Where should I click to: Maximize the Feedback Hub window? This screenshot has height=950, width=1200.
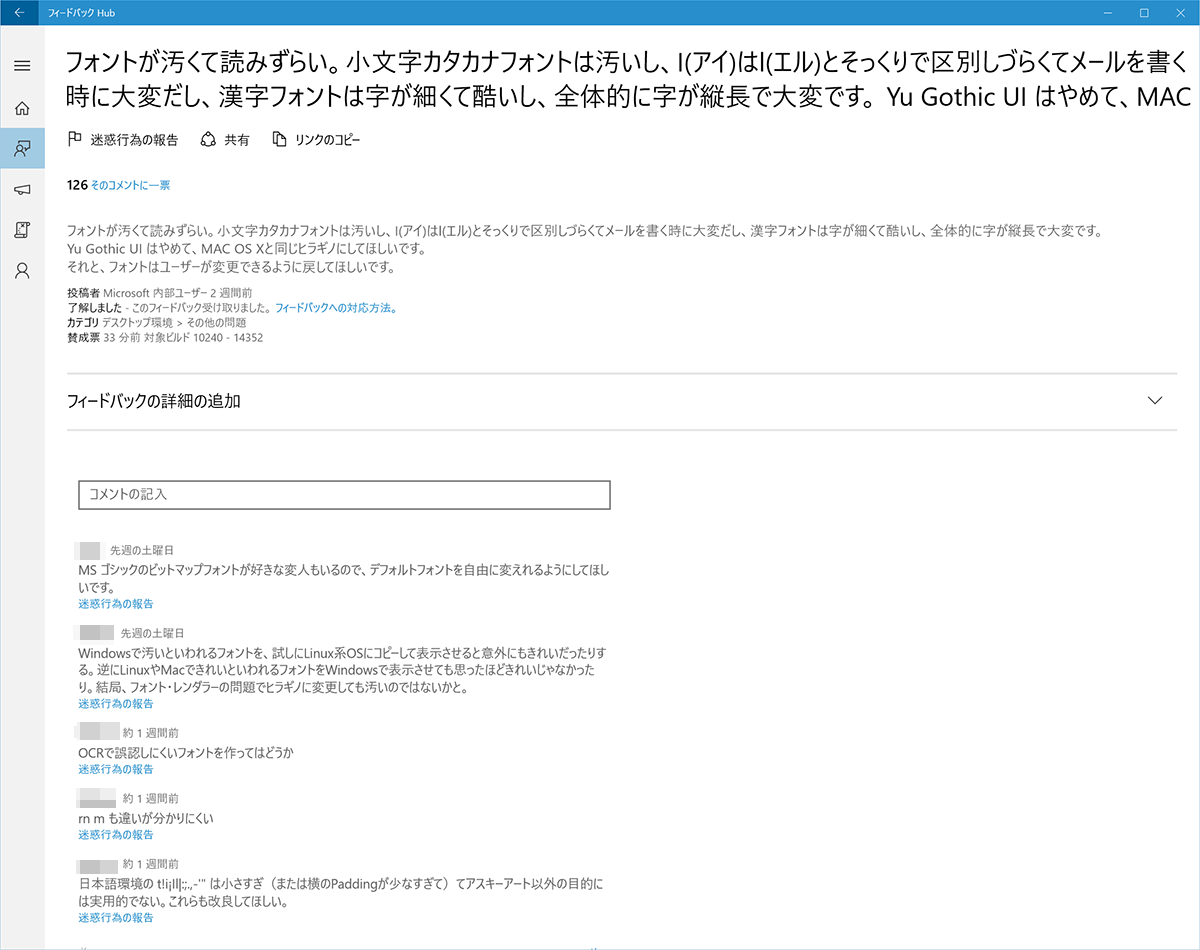click(1145, 13)
